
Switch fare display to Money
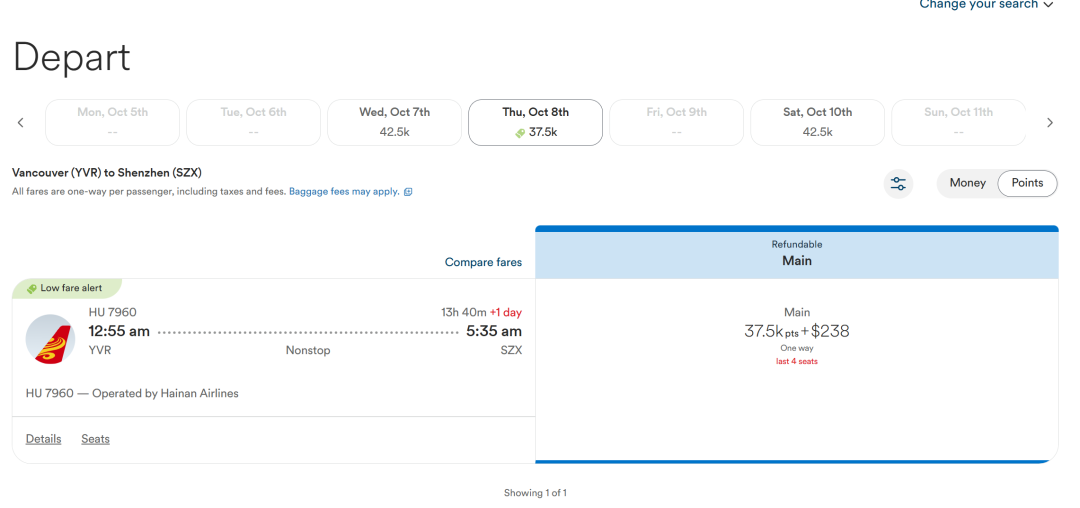point(967,183)
